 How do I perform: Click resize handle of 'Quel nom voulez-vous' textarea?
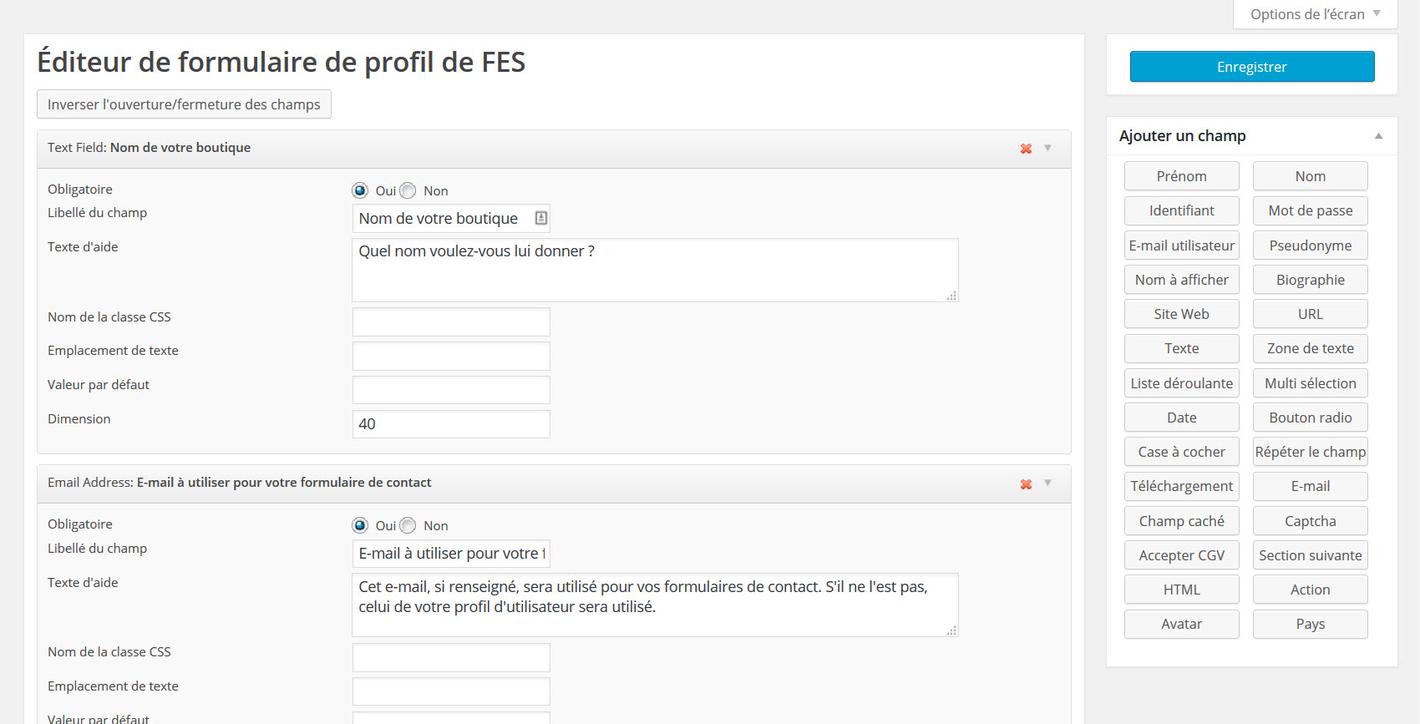pos(951,295)
